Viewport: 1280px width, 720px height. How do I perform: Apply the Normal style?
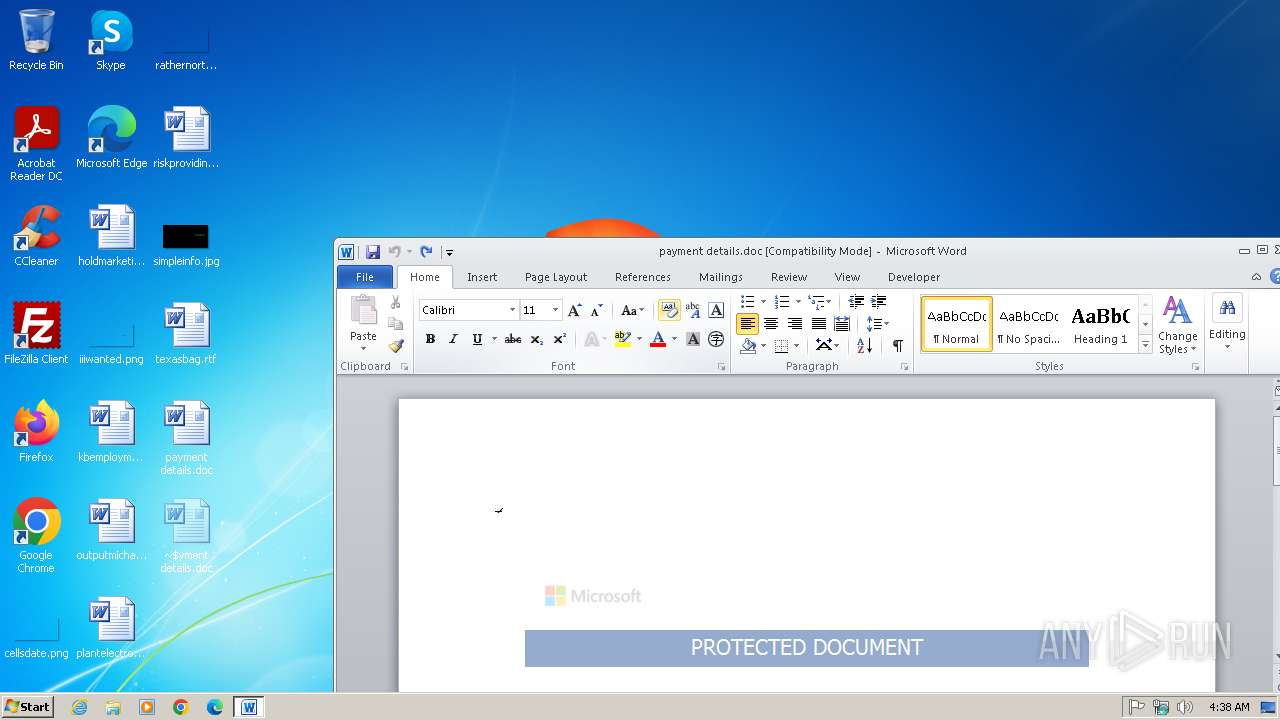pyautogui.click(x=957, y=324)
